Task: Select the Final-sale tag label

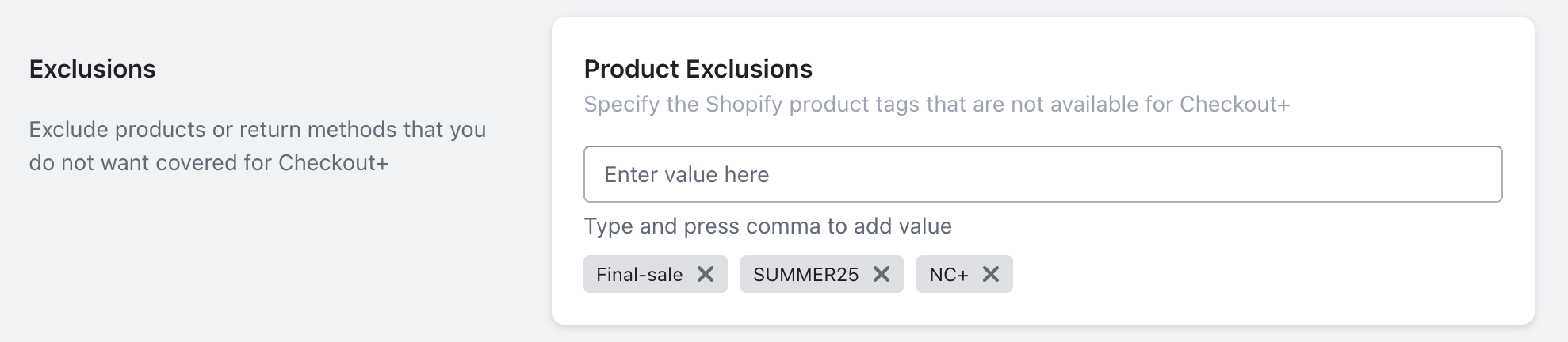Action: click(x=639, y=275)
